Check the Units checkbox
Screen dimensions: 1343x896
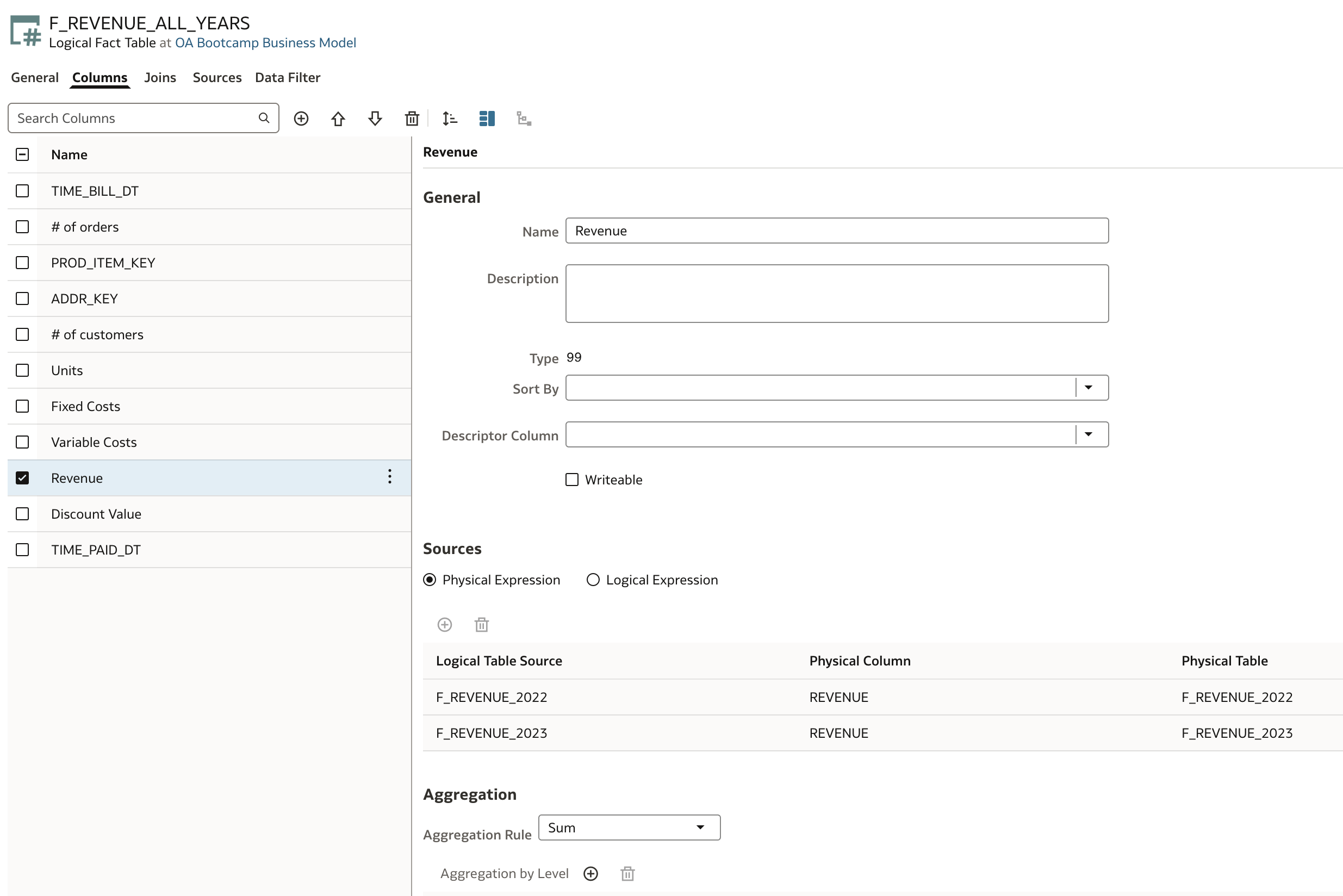(x=22, y=370)
